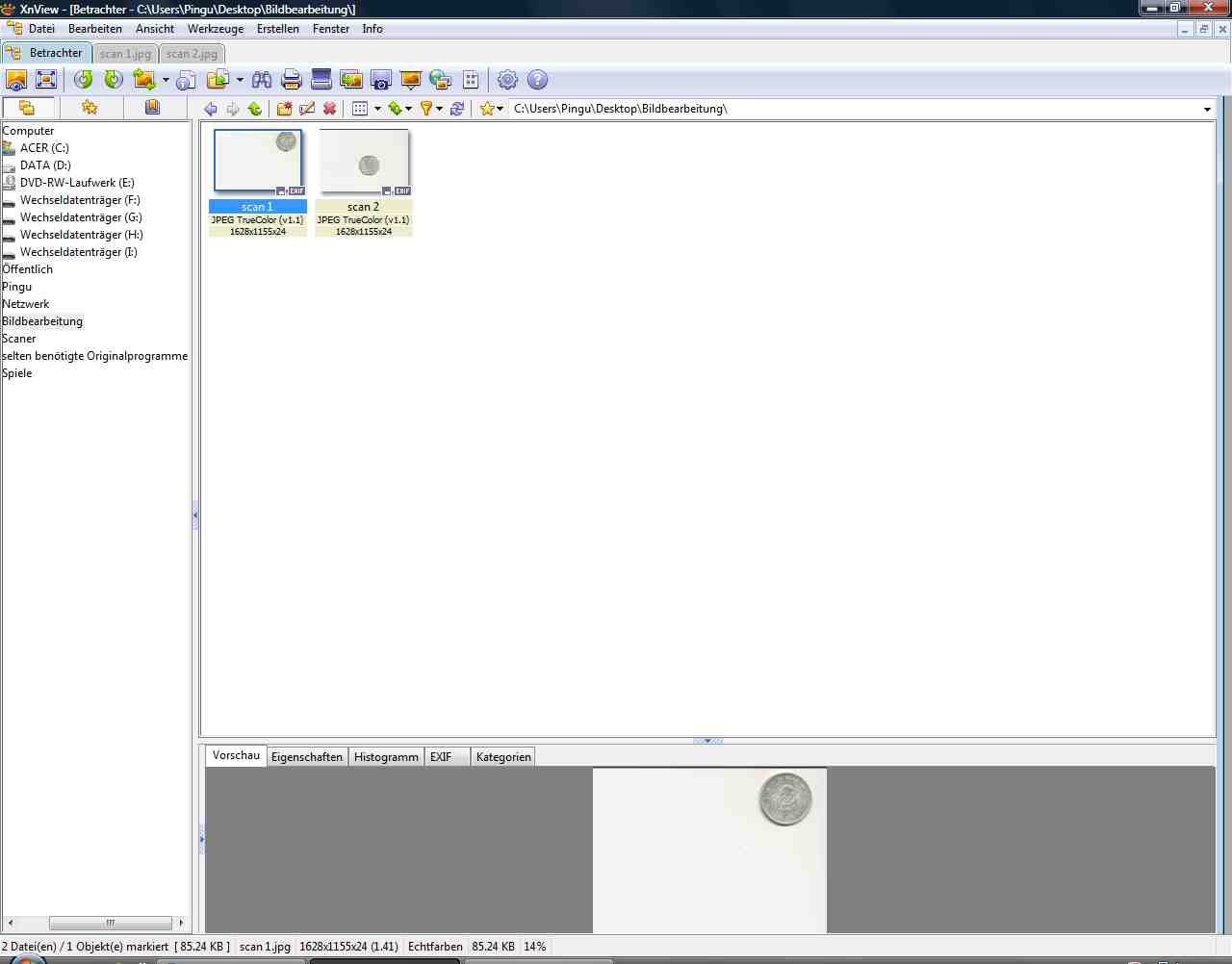Open the address path dropdown
Image resolution: width=1232 pixels, height=964 pixels.
tap(1207, 109)
